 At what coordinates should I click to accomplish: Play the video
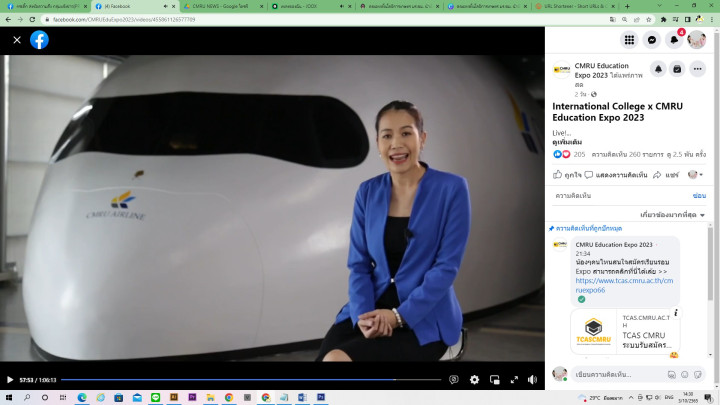pyautogui.click(x=10, y=380)
